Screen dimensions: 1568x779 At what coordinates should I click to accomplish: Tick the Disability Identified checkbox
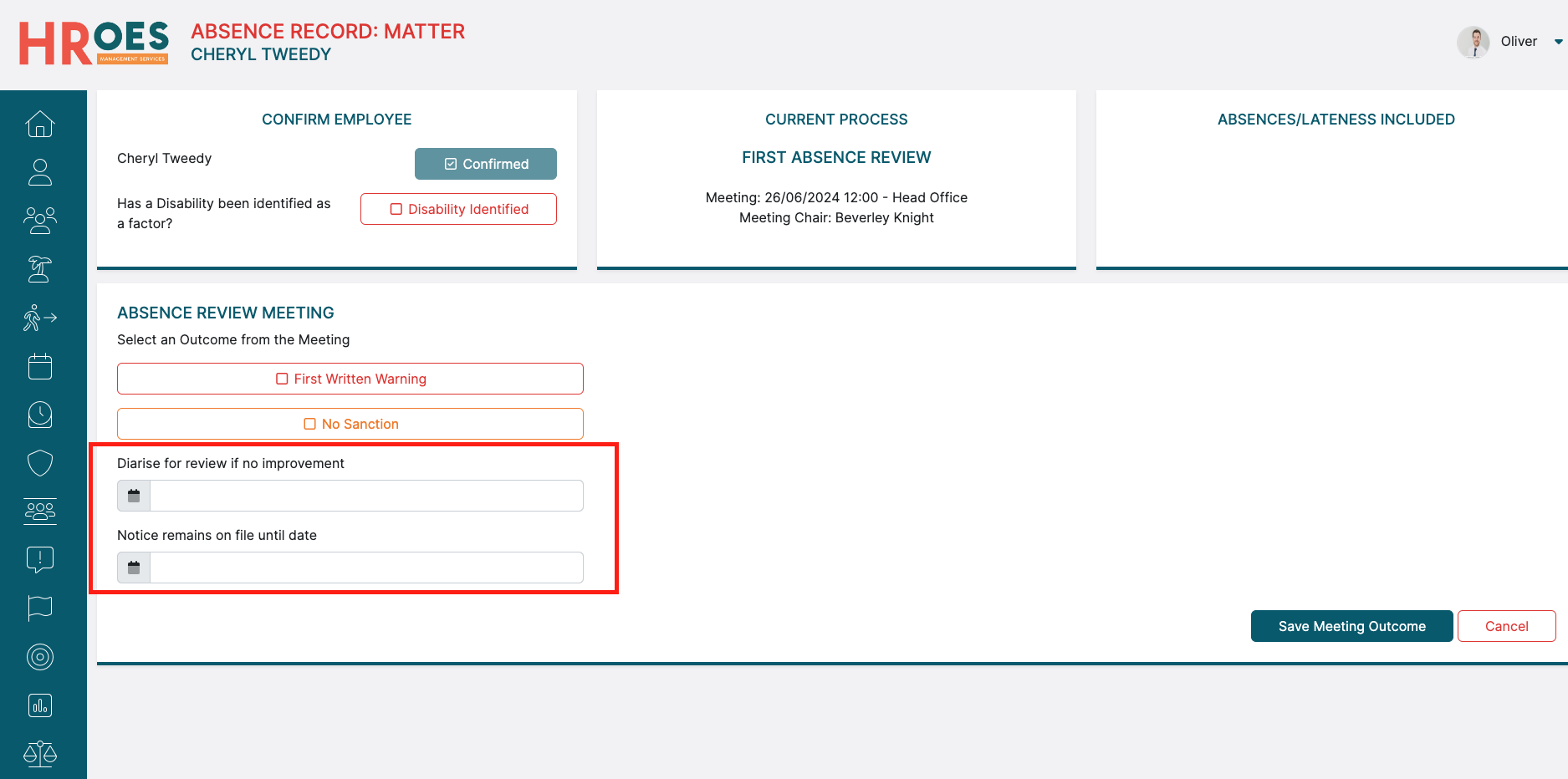point(458,209)
